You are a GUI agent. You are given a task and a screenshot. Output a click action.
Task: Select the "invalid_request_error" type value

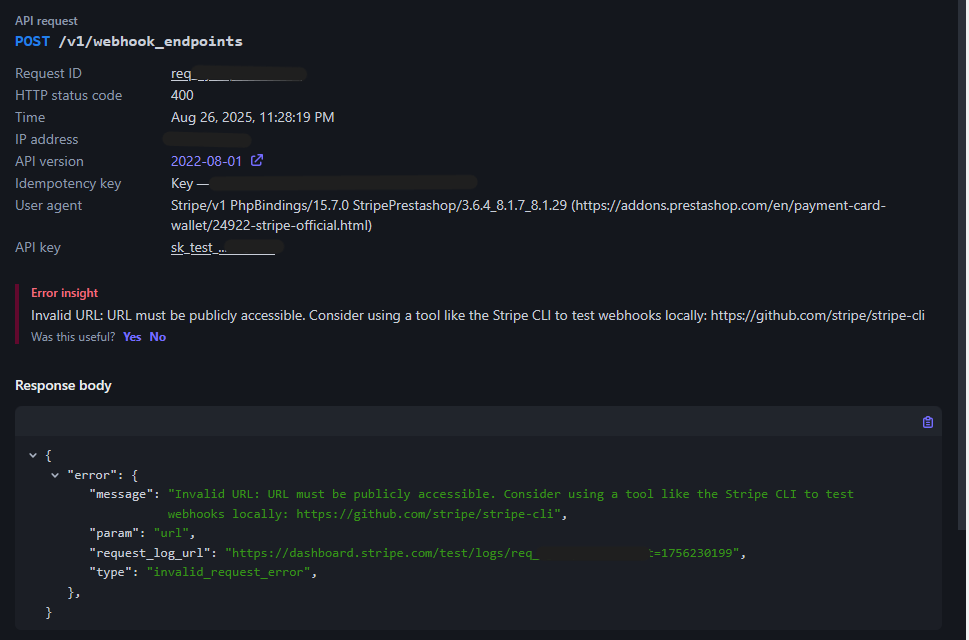[228, 572]
